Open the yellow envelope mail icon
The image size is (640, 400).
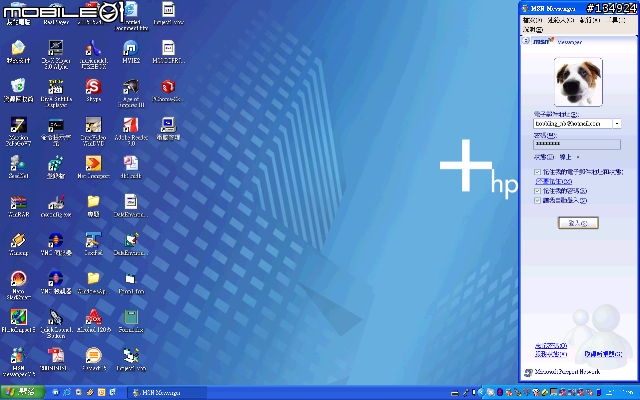pyautogui.click(x=18, y=52)
